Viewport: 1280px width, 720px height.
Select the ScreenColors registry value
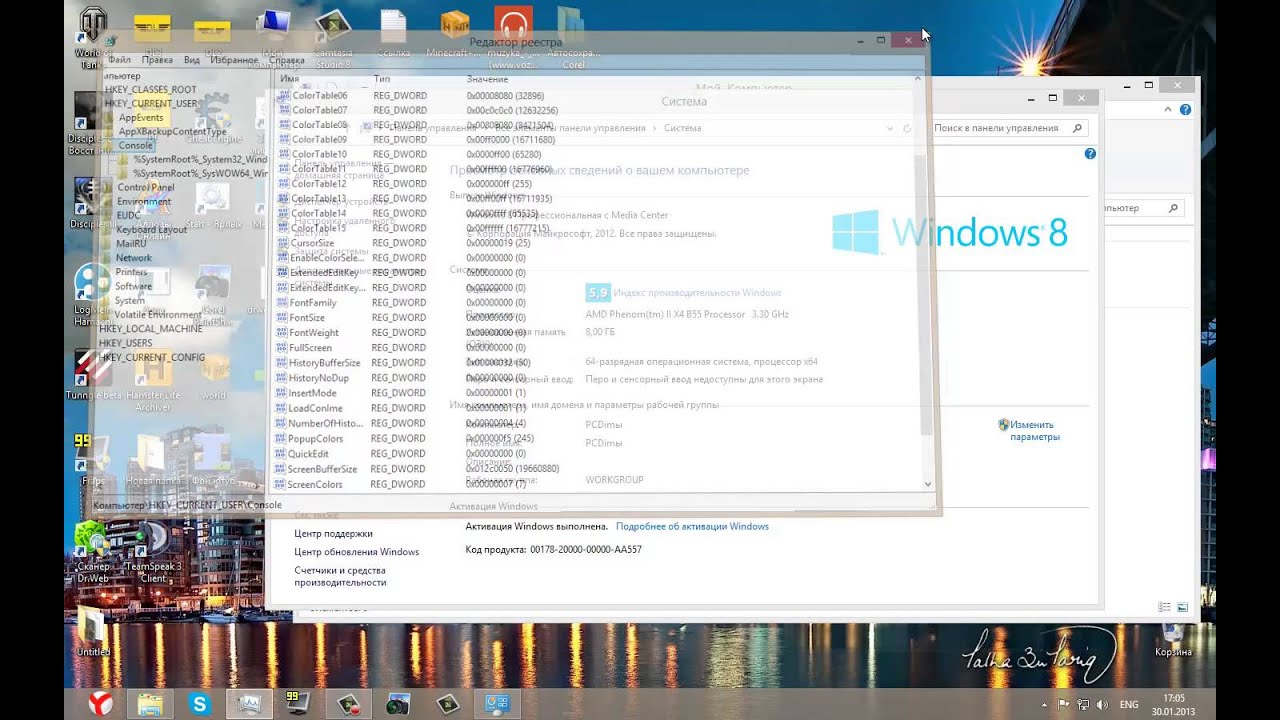coord(315,485)
